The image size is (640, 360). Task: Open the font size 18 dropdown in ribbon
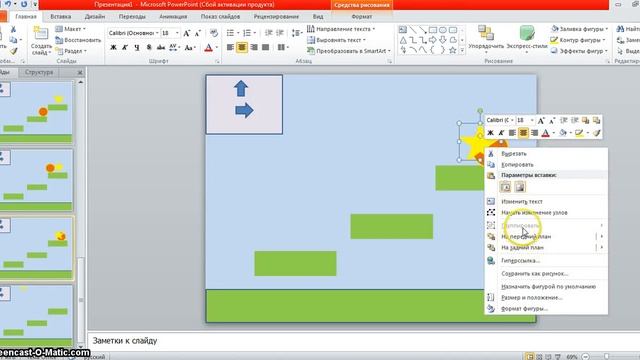coord(177,33)
